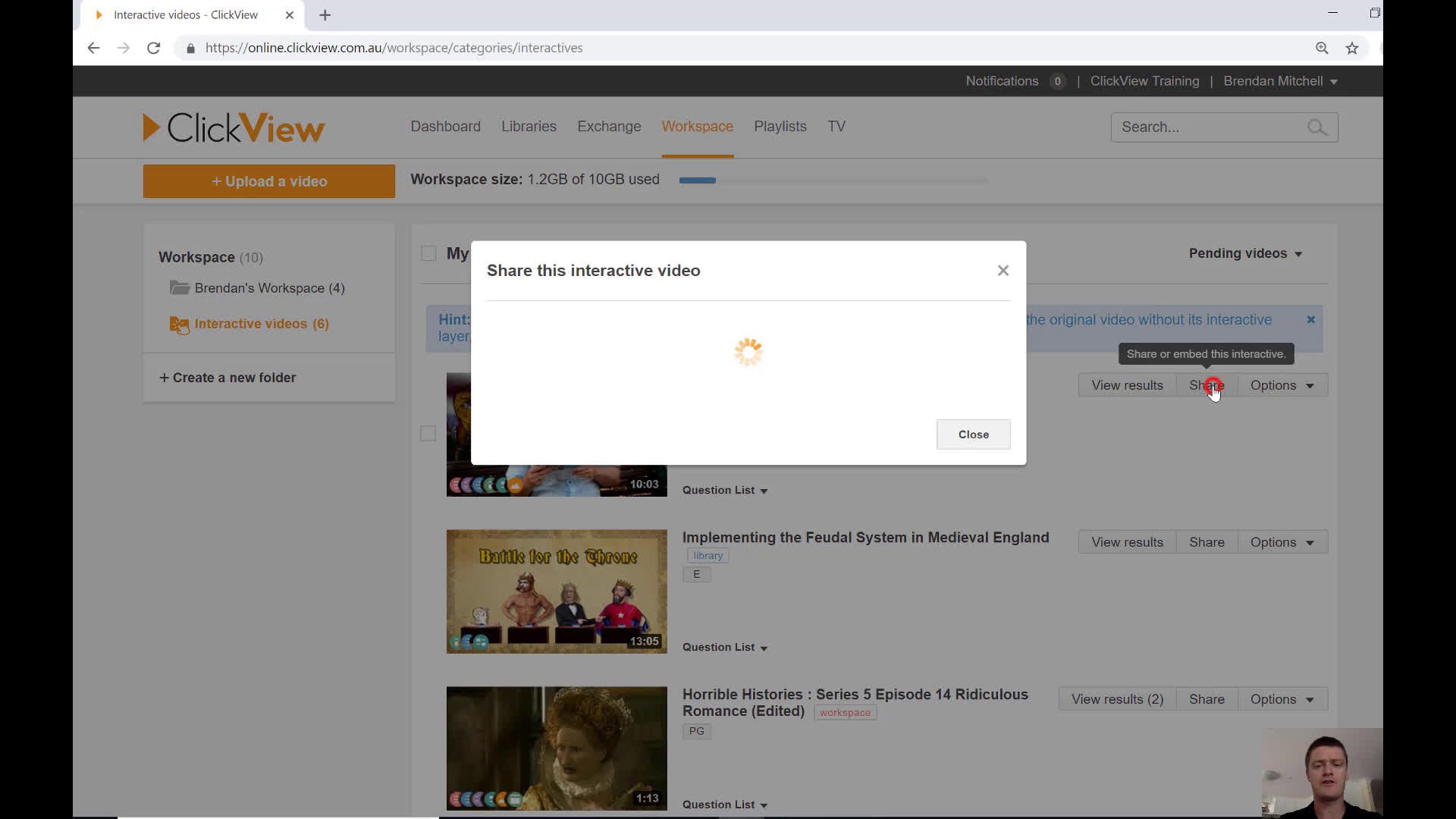This screenshot has width=1456, height=819.
Task: Click the workspace tag on Horrible Histories
Action: pos(845,713)
